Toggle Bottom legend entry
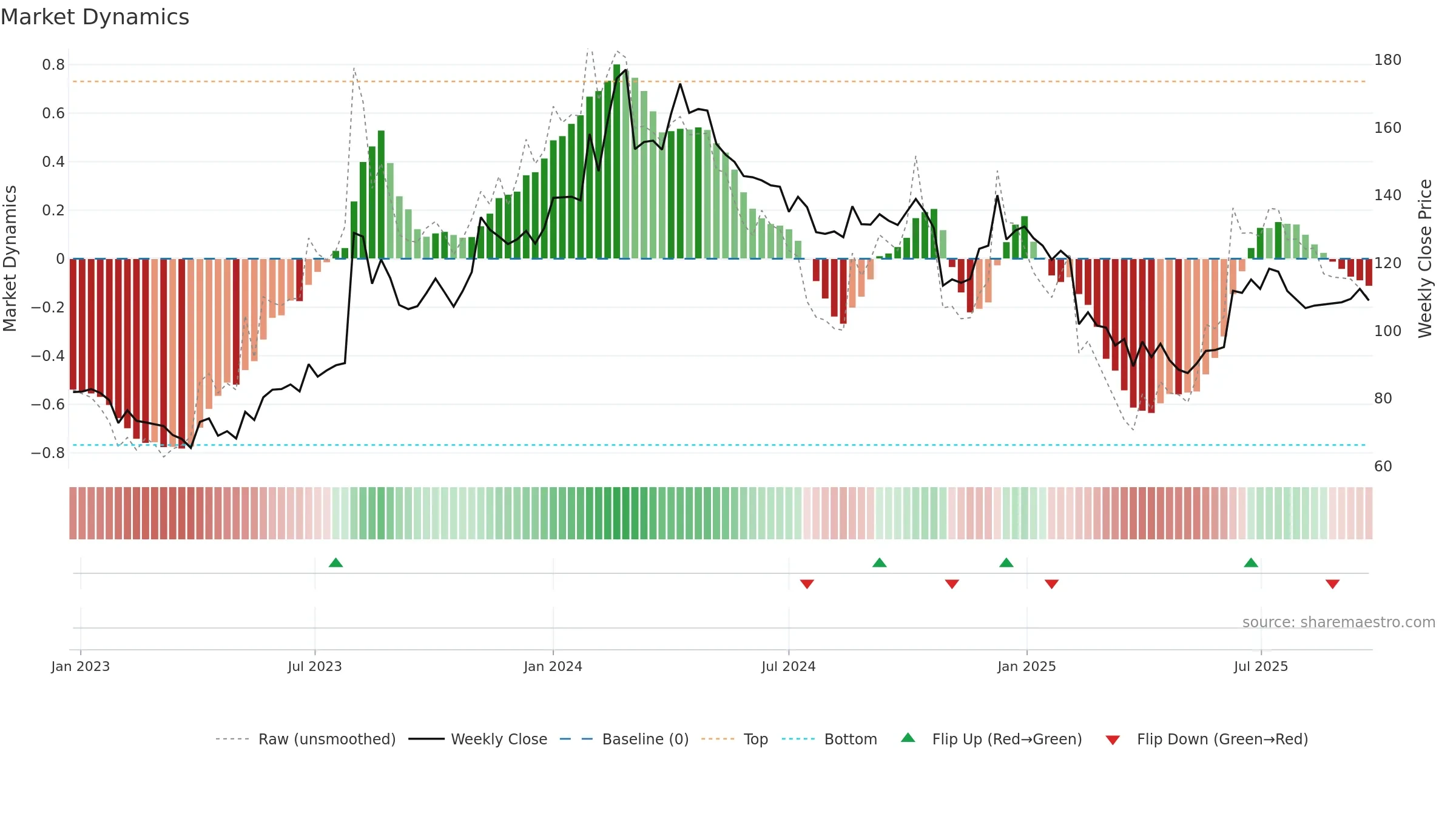This screenshot has width=1456, height=819. click(x=829, y=739)
